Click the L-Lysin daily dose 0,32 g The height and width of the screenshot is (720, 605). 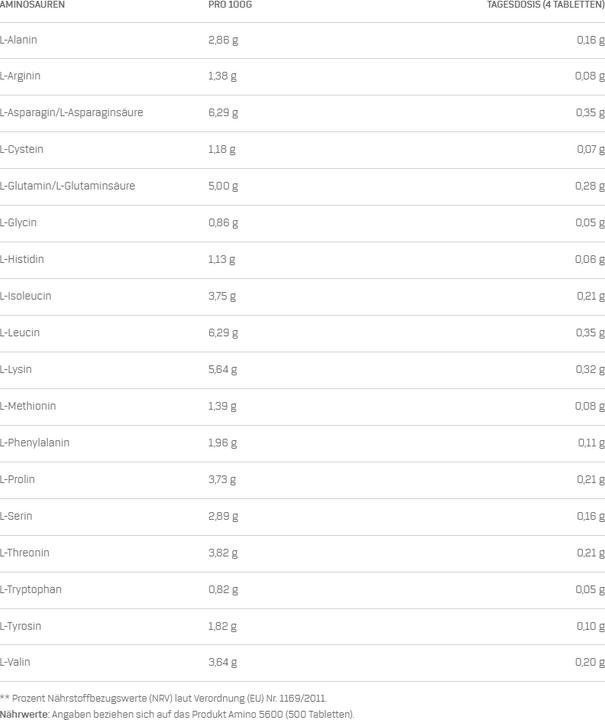(x=590, y=370)
